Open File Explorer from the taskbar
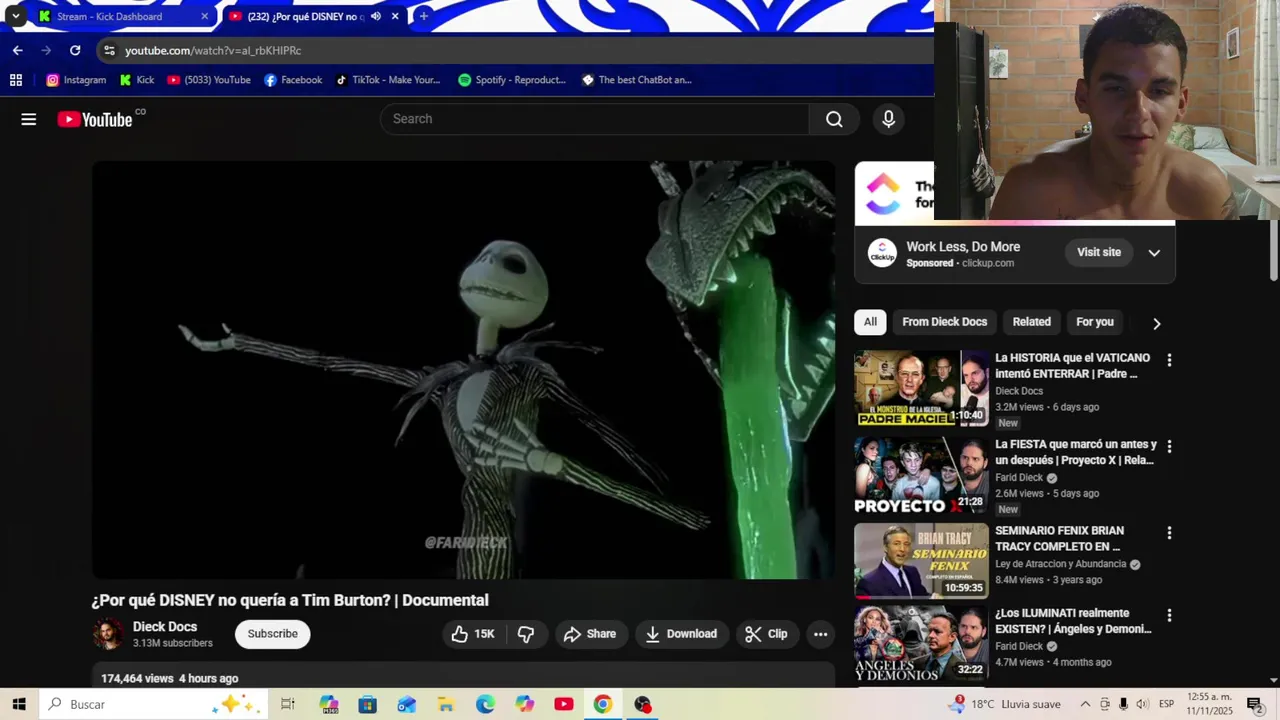The width and height of the screenshot is (1280, 720). pos(445,704)
